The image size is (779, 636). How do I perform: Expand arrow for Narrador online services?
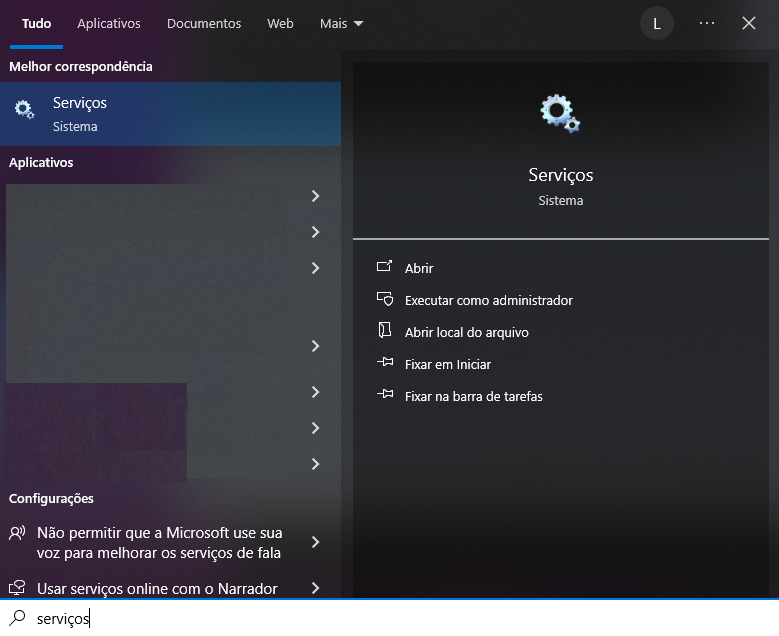[315, 588]
